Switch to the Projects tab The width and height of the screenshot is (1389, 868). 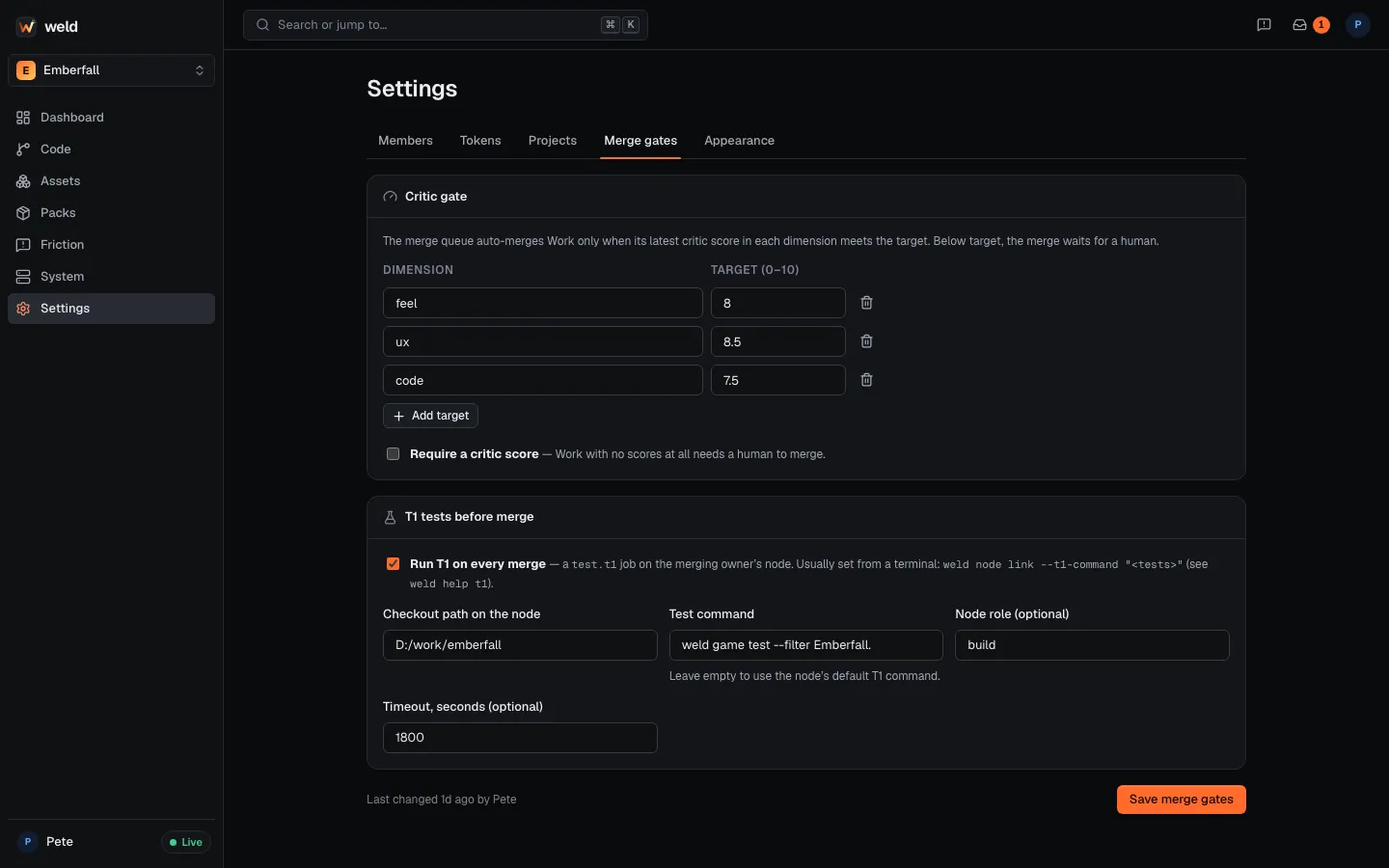click(553, 141)
